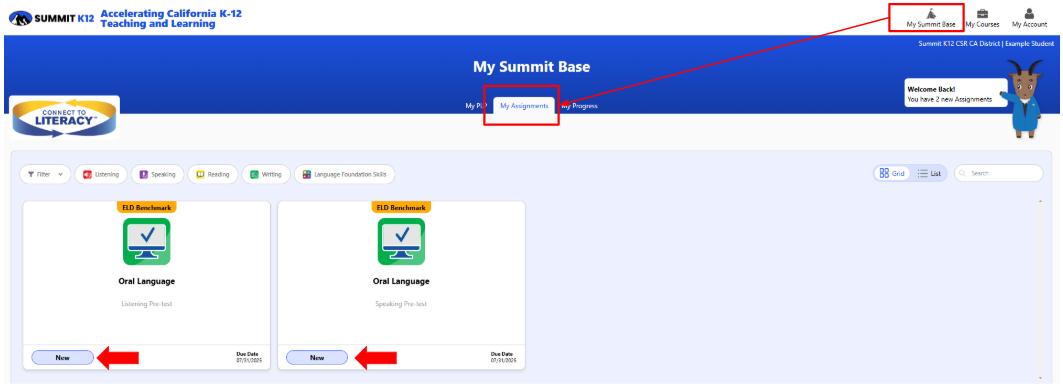
Task: Click the Welcome Back message bubble
Action: pos(955,94)
